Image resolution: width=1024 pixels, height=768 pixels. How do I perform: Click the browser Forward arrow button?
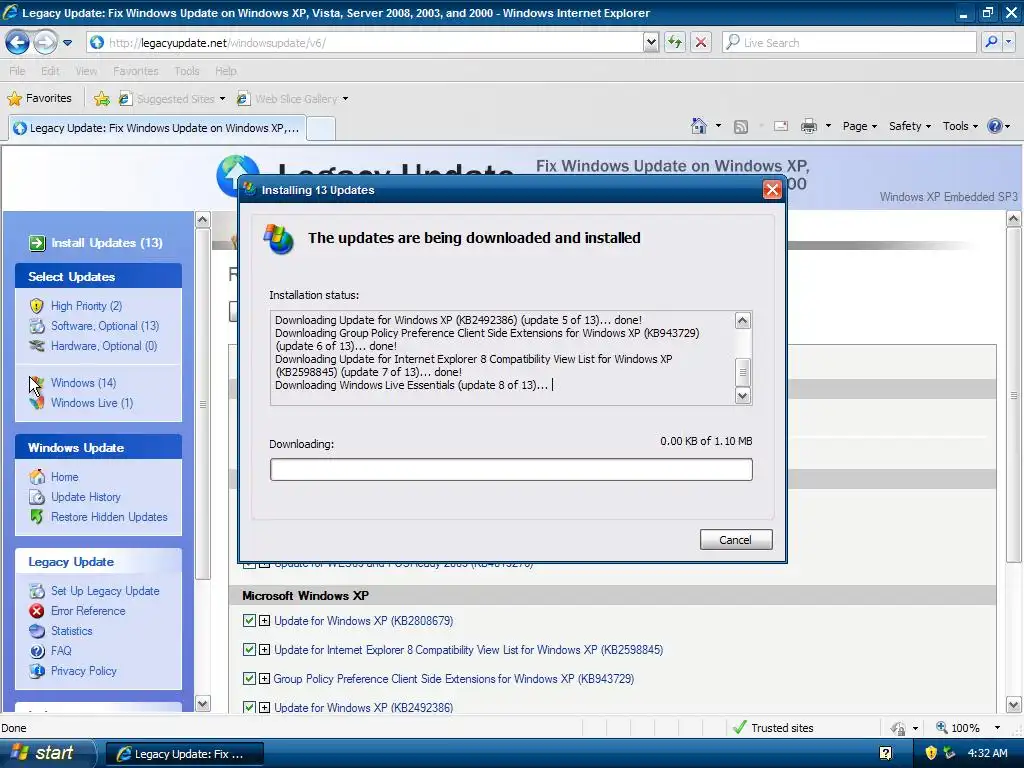(x=45, y=42)
